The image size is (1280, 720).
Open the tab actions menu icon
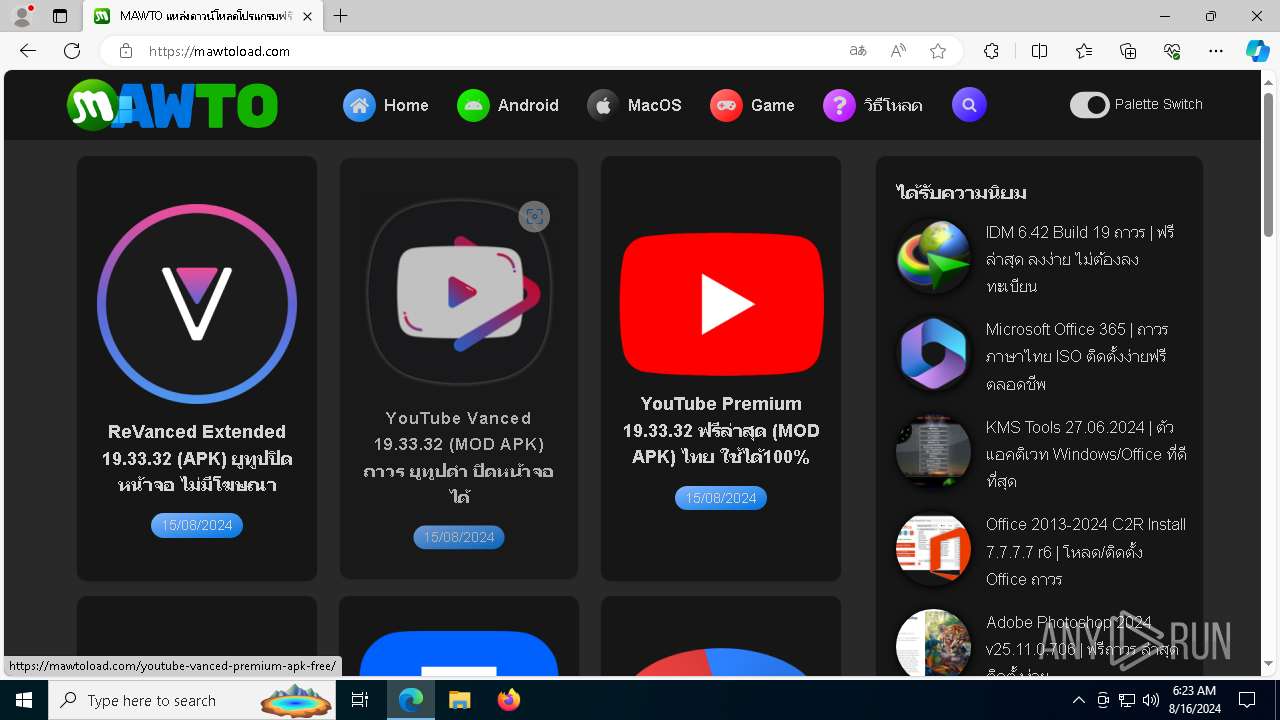click(x=60, y=16)
